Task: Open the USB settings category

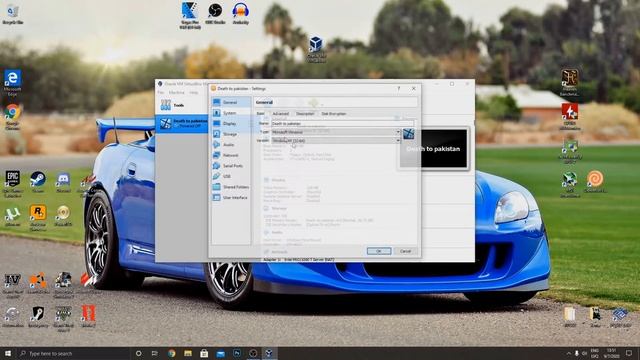Action: pyautogui.click(x=231, y=176)
